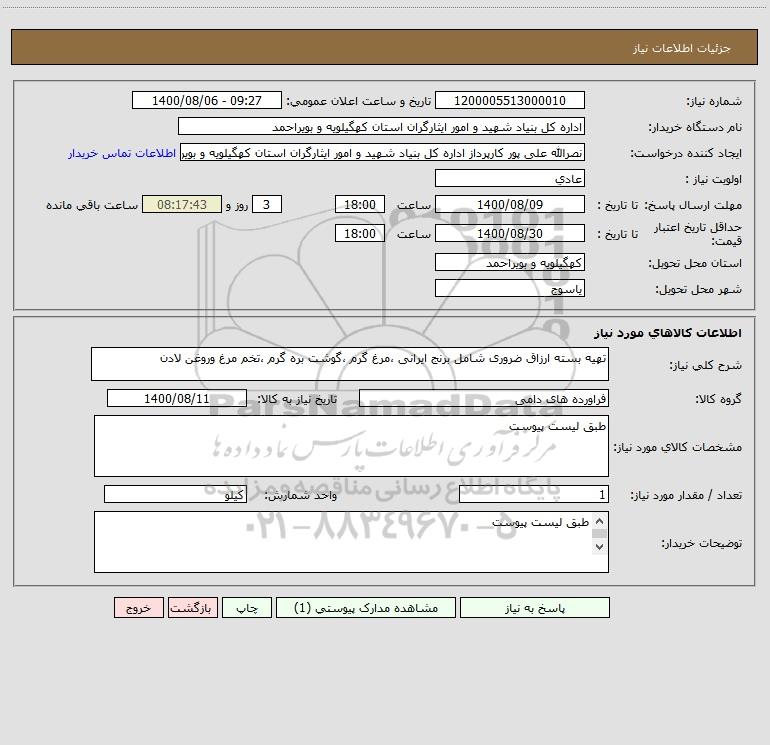Click the price validity date 1400/08/30
770x745 pixels.
pos(510,233)
